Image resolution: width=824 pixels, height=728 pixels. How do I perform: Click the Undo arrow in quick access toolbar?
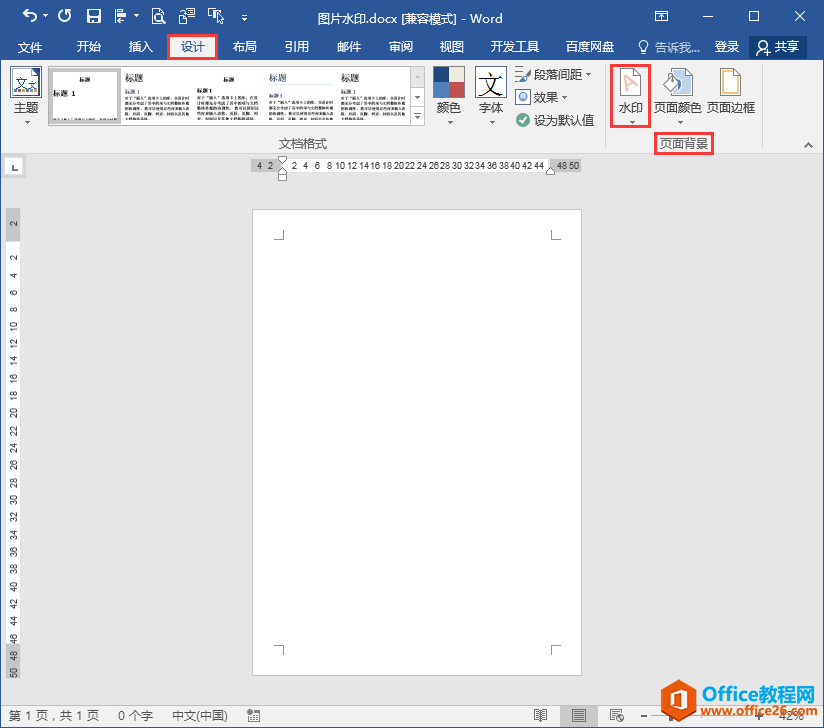point(29,16)
